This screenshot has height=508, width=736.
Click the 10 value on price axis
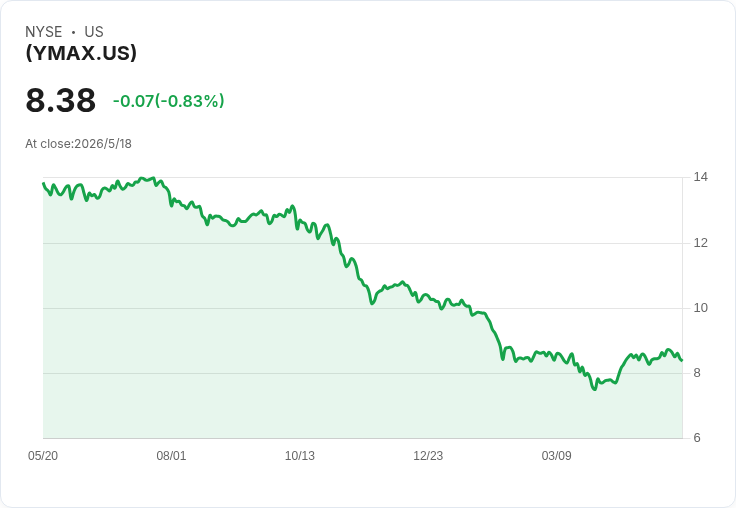pos(700,308)
